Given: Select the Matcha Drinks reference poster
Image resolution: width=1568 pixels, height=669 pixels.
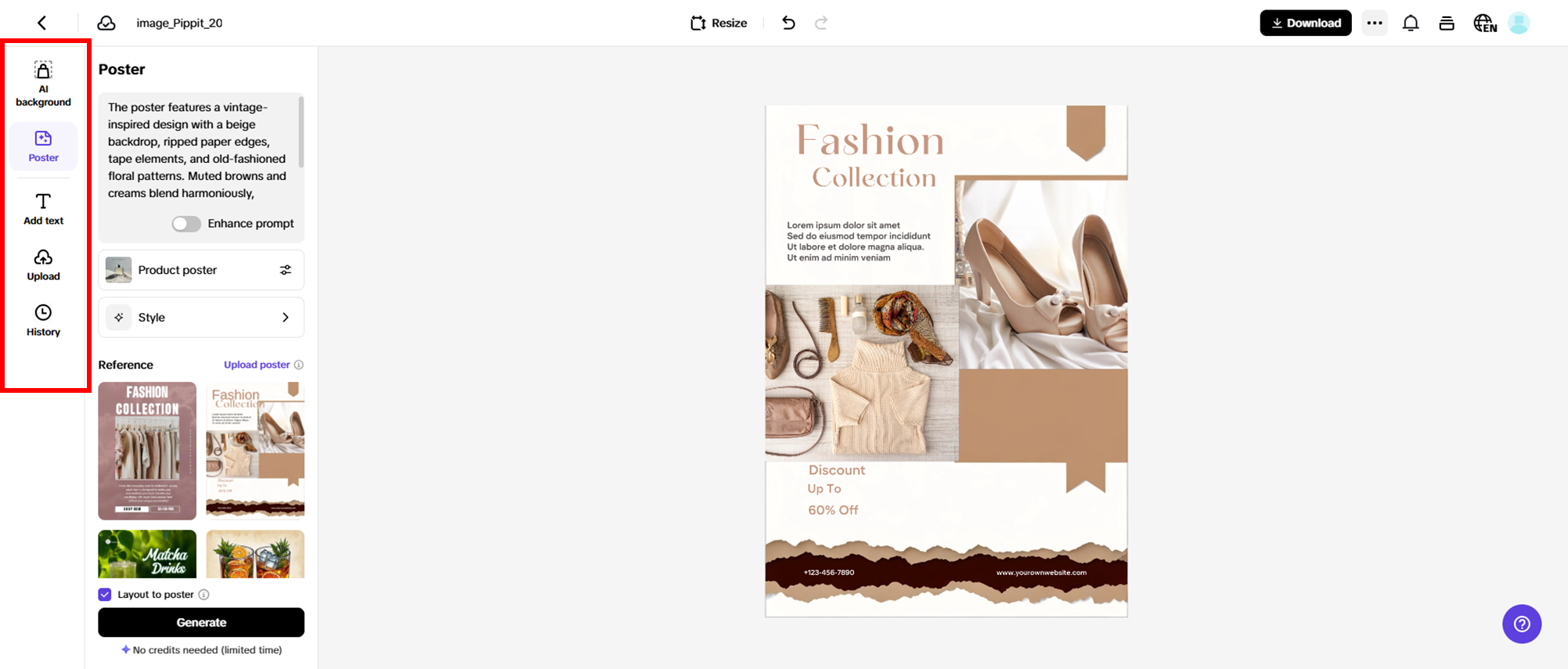Looking at the screenshot, I should (147, 554).
